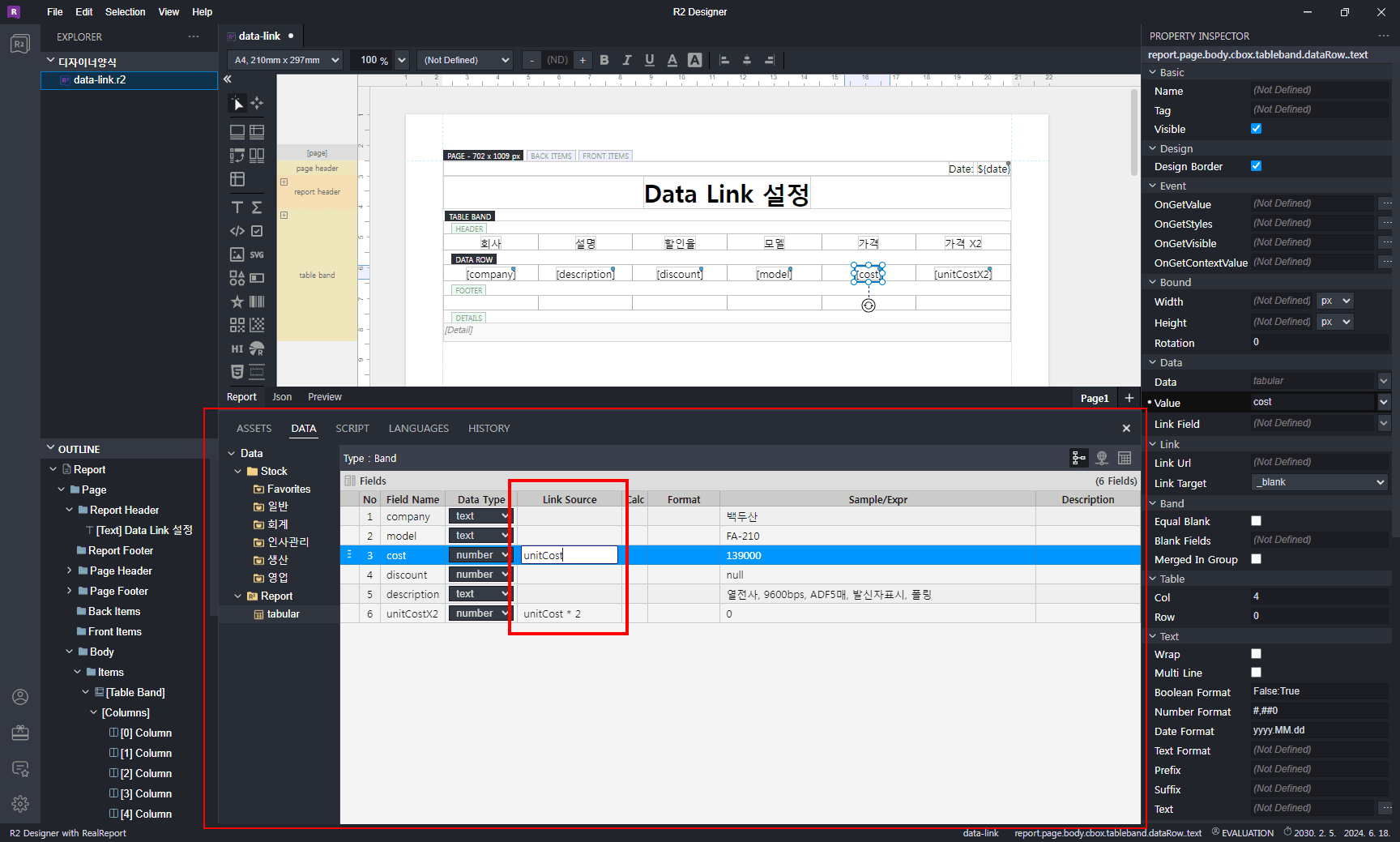Click the Number Format value field
The height and width of the screenshot is (842, 1400).
pos(1320,712)
